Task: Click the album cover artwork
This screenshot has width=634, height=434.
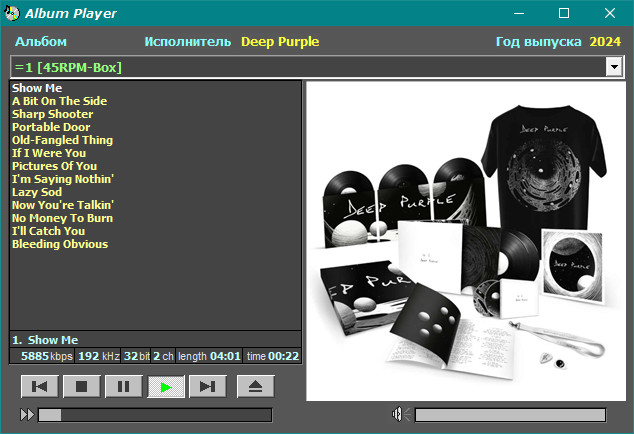Action: (x=466, y=241)
